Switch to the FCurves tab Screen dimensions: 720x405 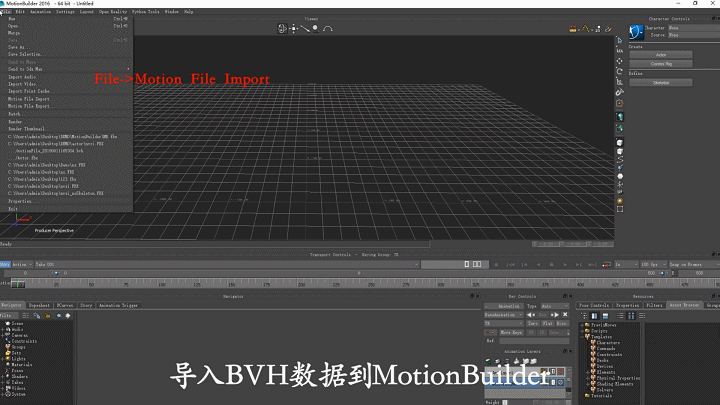[65, 305]
